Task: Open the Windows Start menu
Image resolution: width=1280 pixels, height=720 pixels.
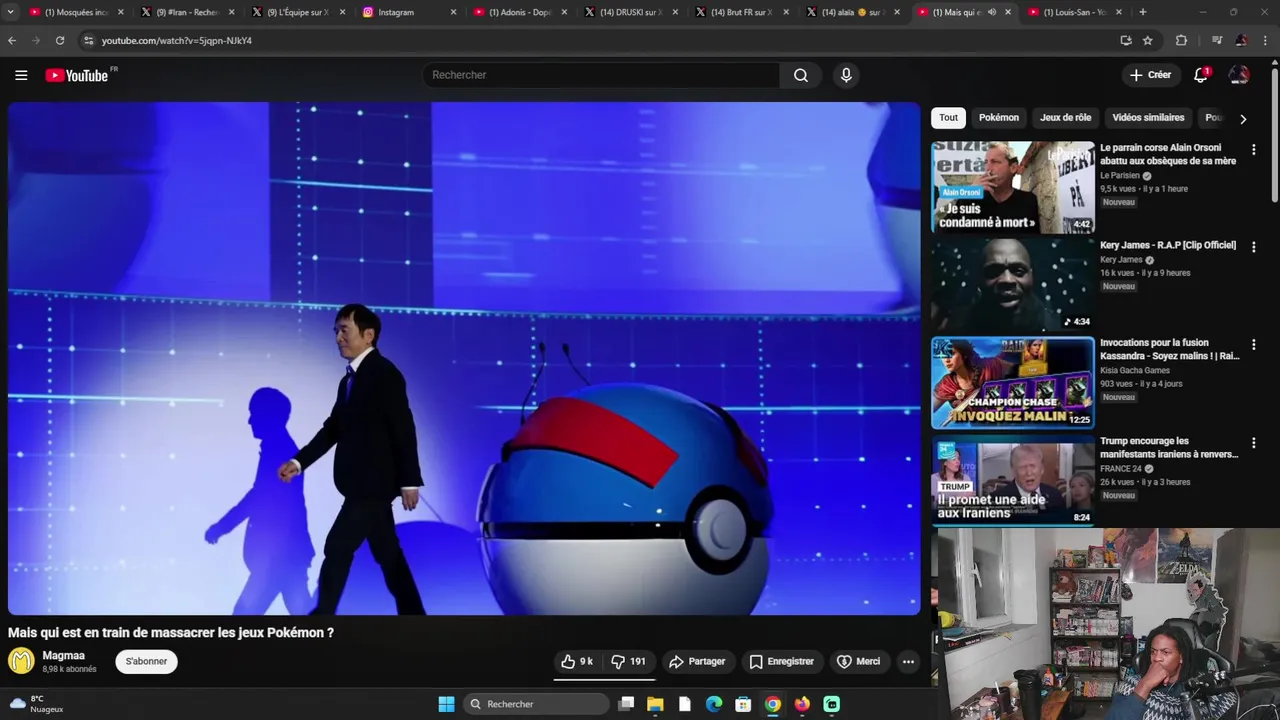Action: tap(446, 704)
